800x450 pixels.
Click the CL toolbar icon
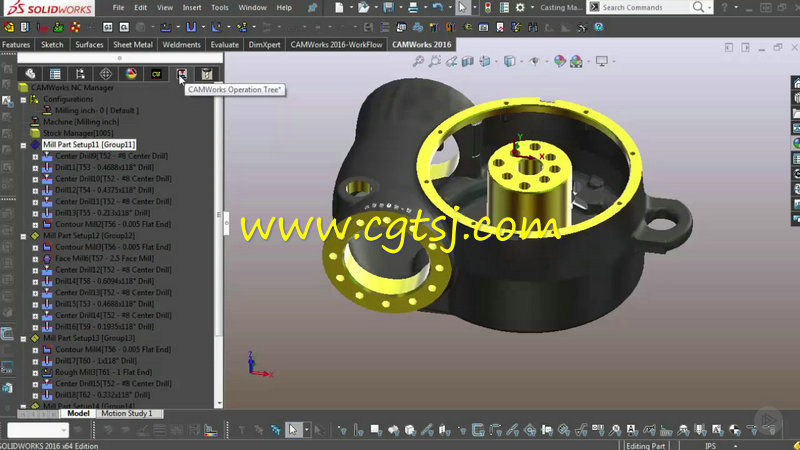coord(124,27)
